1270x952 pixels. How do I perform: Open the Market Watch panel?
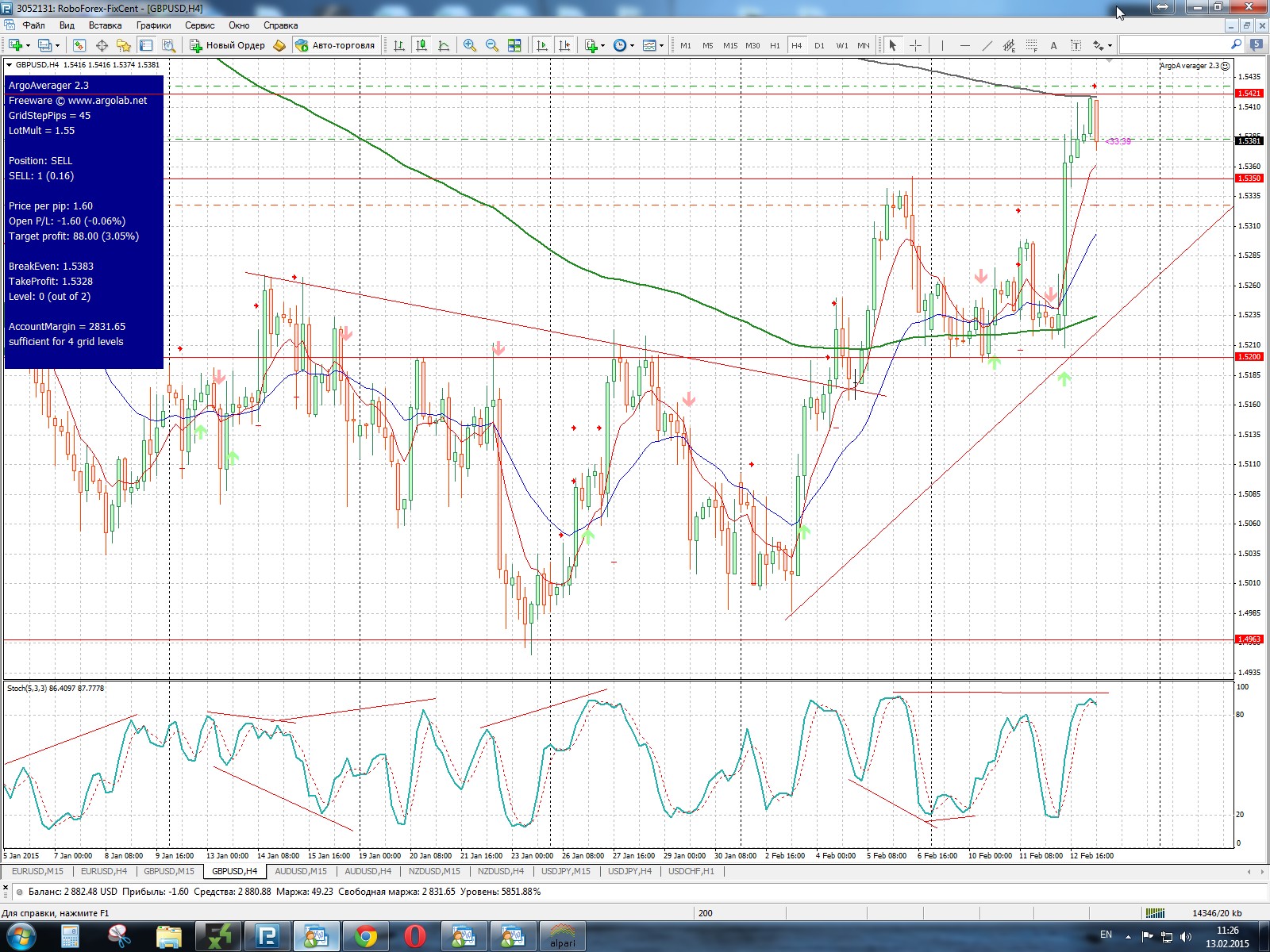79,45
